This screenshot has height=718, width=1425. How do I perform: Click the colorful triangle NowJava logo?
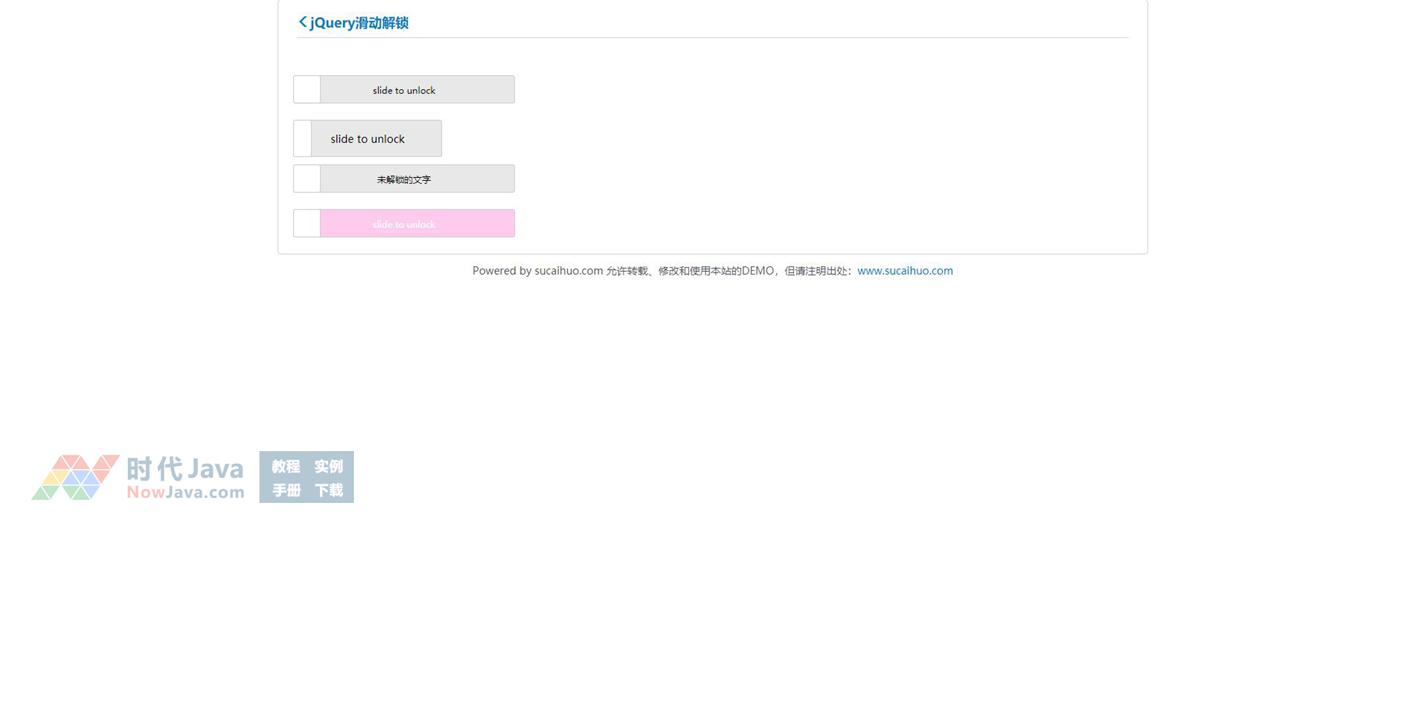coord(75,477)
